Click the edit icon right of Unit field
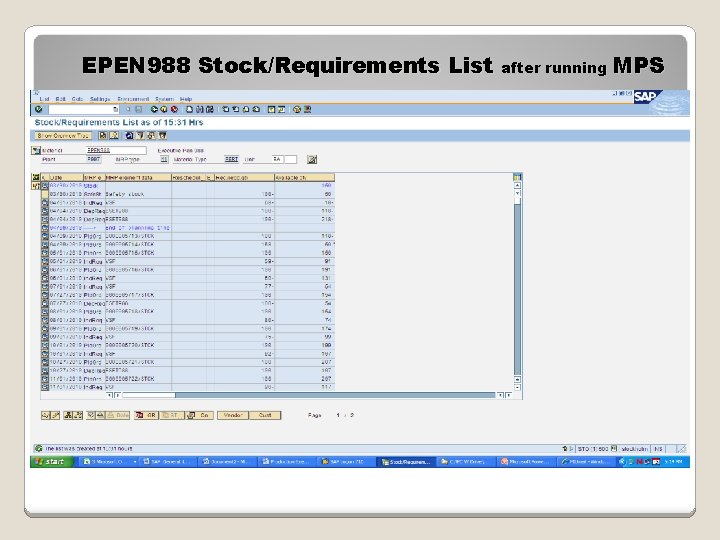The height and width of the screenshot is (540, 720). click(312, 159)
